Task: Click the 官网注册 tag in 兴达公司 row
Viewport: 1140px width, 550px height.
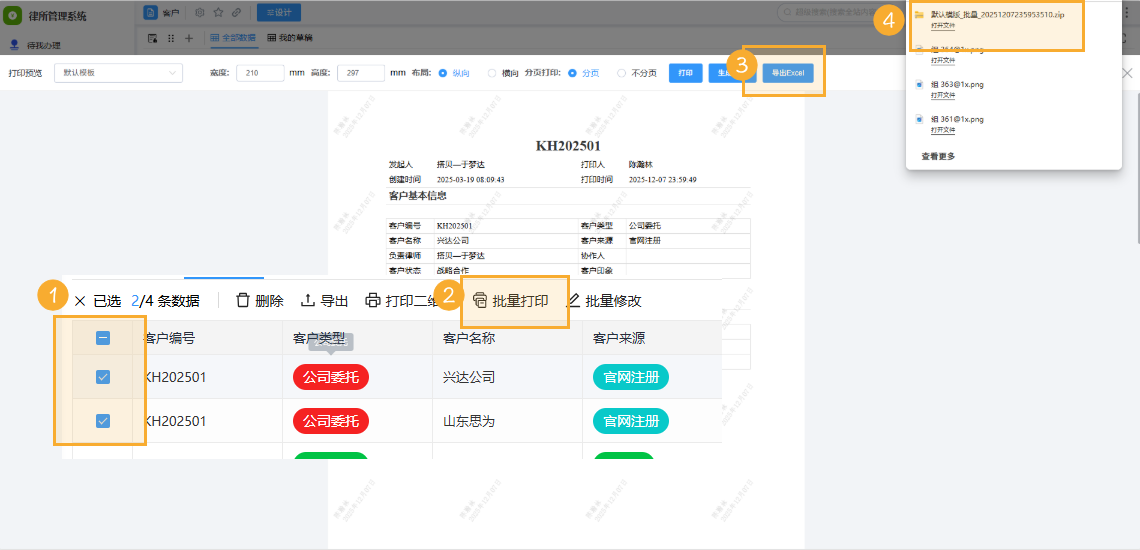Action: [631, 377]
